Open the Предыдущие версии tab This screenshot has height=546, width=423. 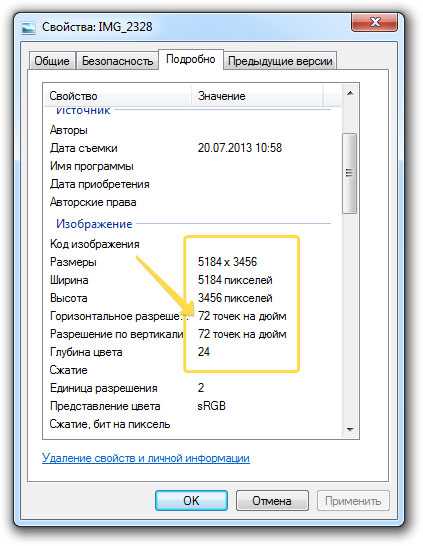[x=280, y=61]
